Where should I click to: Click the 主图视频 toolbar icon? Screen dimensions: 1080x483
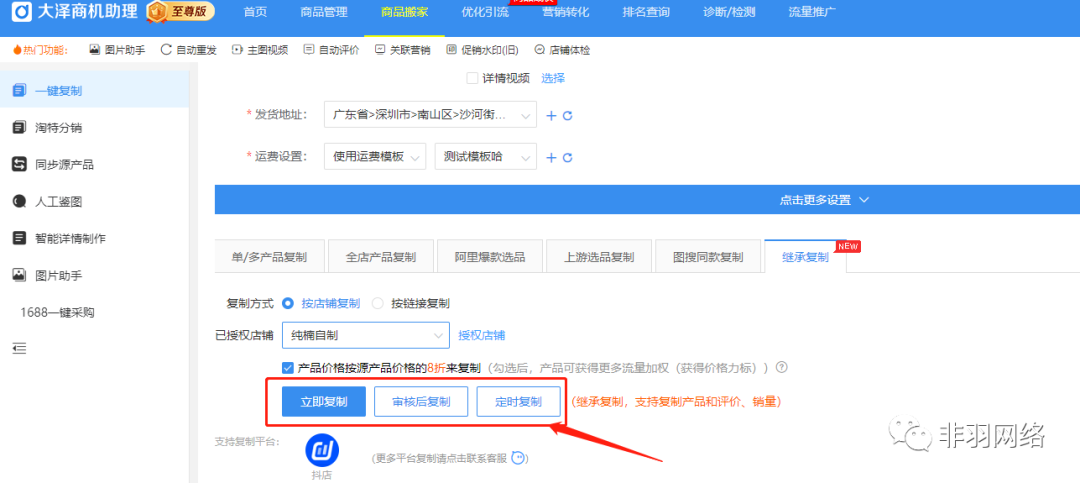point(237,50)
